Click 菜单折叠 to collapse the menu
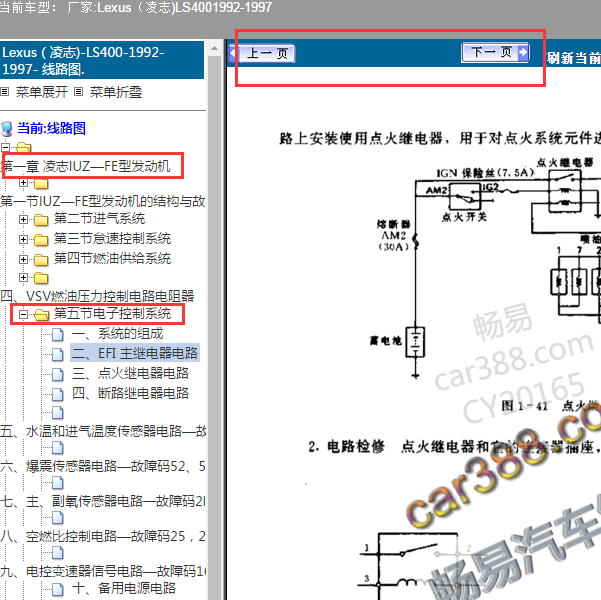Viewport: 601px width, 600px height. click(x=116, y=92)
